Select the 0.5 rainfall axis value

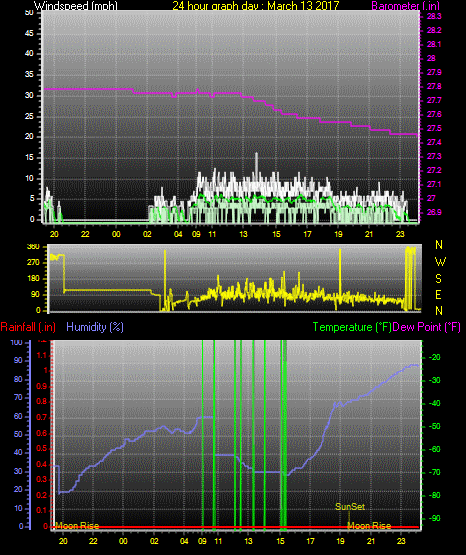point(42,448)
